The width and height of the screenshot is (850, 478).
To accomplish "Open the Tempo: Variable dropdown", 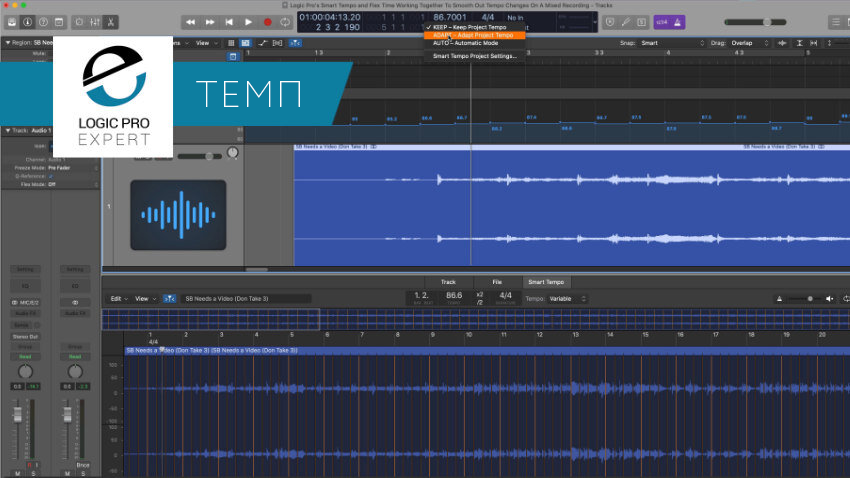I will [568, 299].
